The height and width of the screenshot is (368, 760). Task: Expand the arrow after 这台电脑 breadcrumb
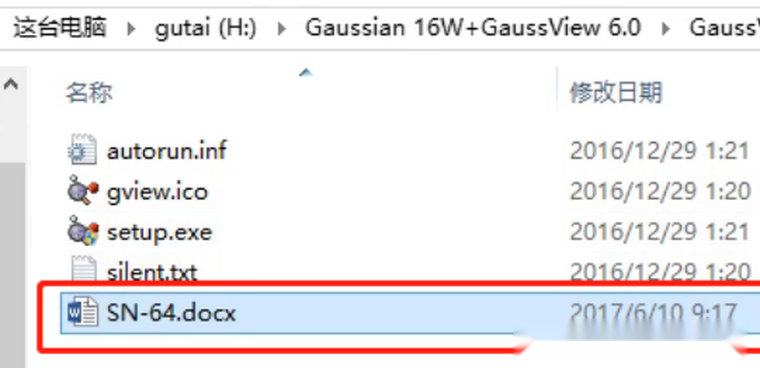(130, 29)
